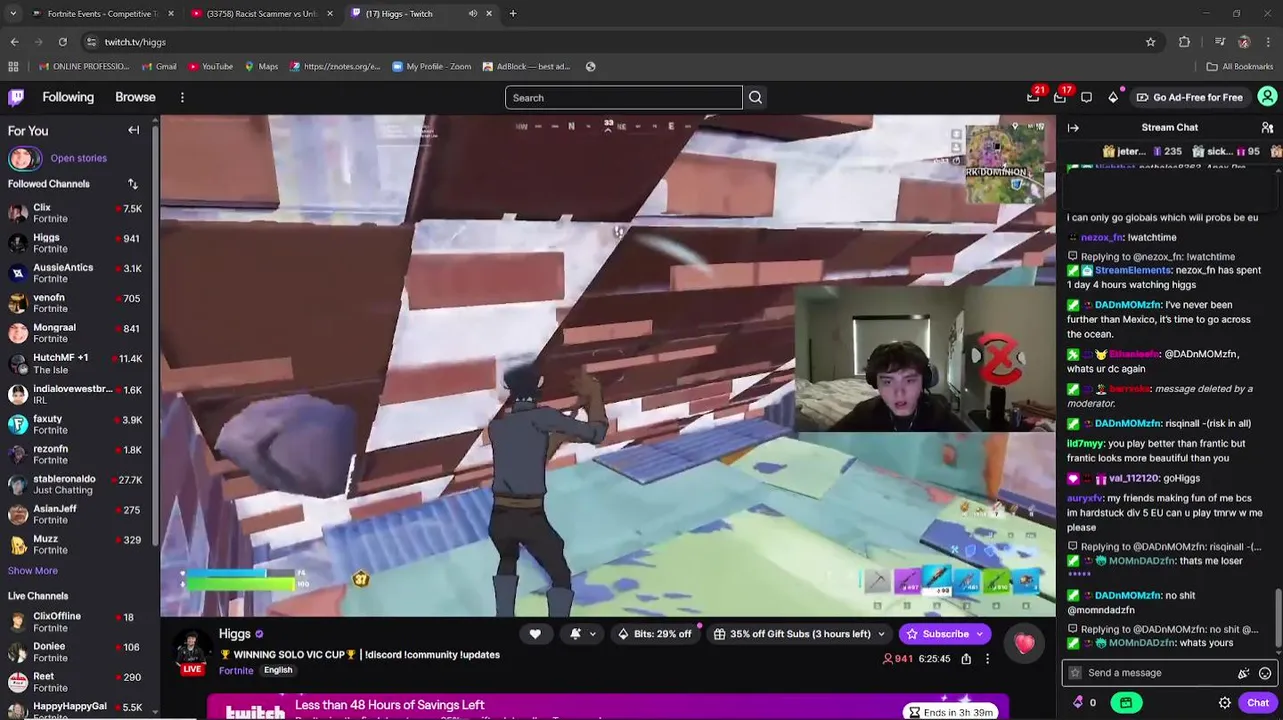Viewport: 1283px width, 720px height.
Task: Open the user profile avatar menu
Action: click(1267, 97)
